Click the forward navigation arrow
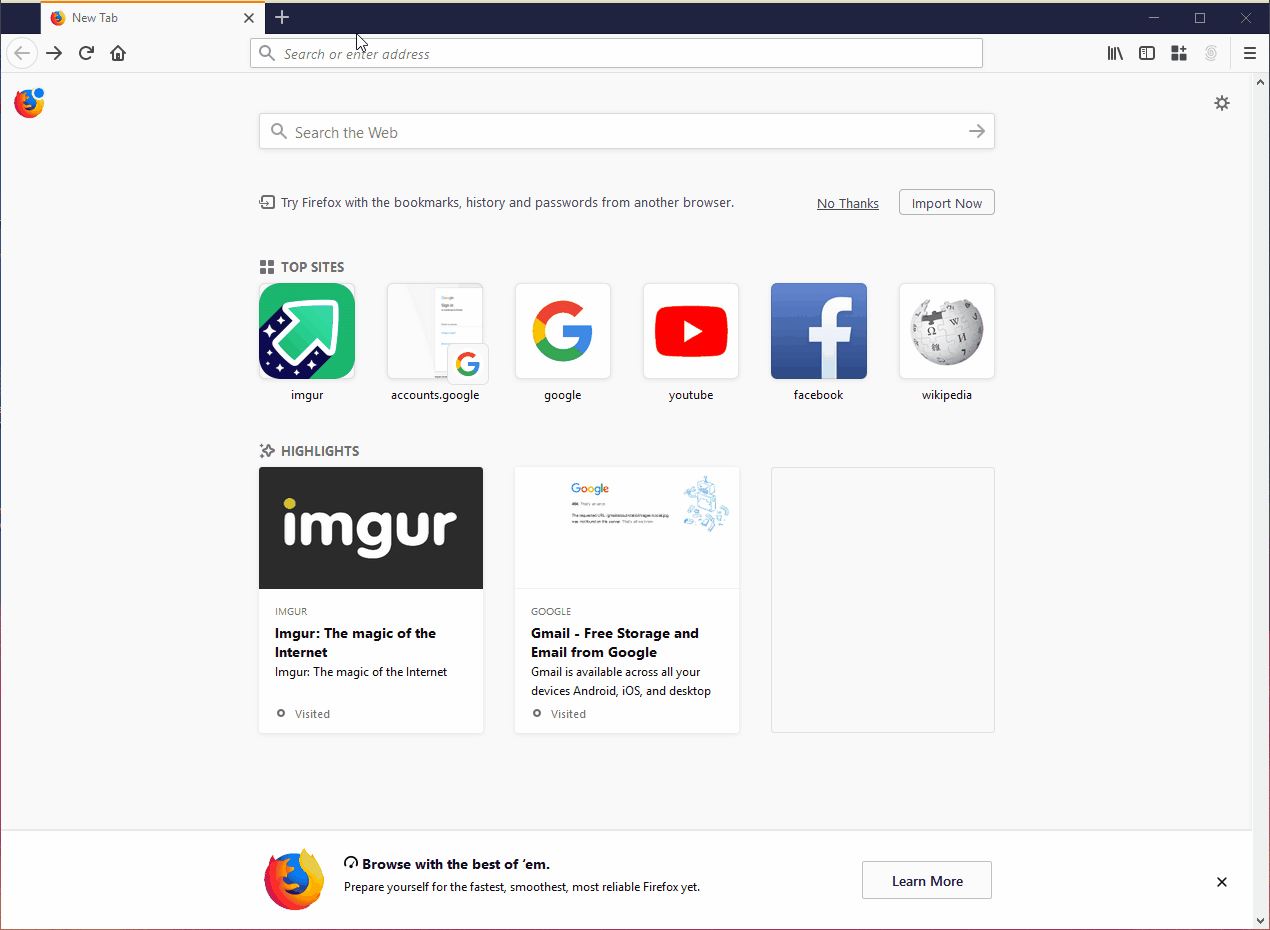 [54, 53]
